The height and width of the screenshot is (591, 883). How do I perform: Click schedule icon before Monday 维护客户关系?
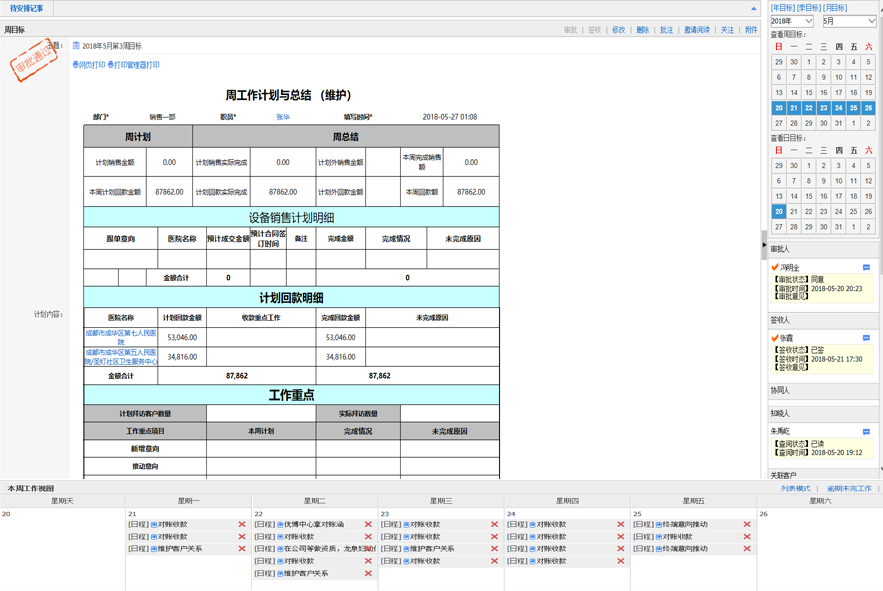pos(154,549)
